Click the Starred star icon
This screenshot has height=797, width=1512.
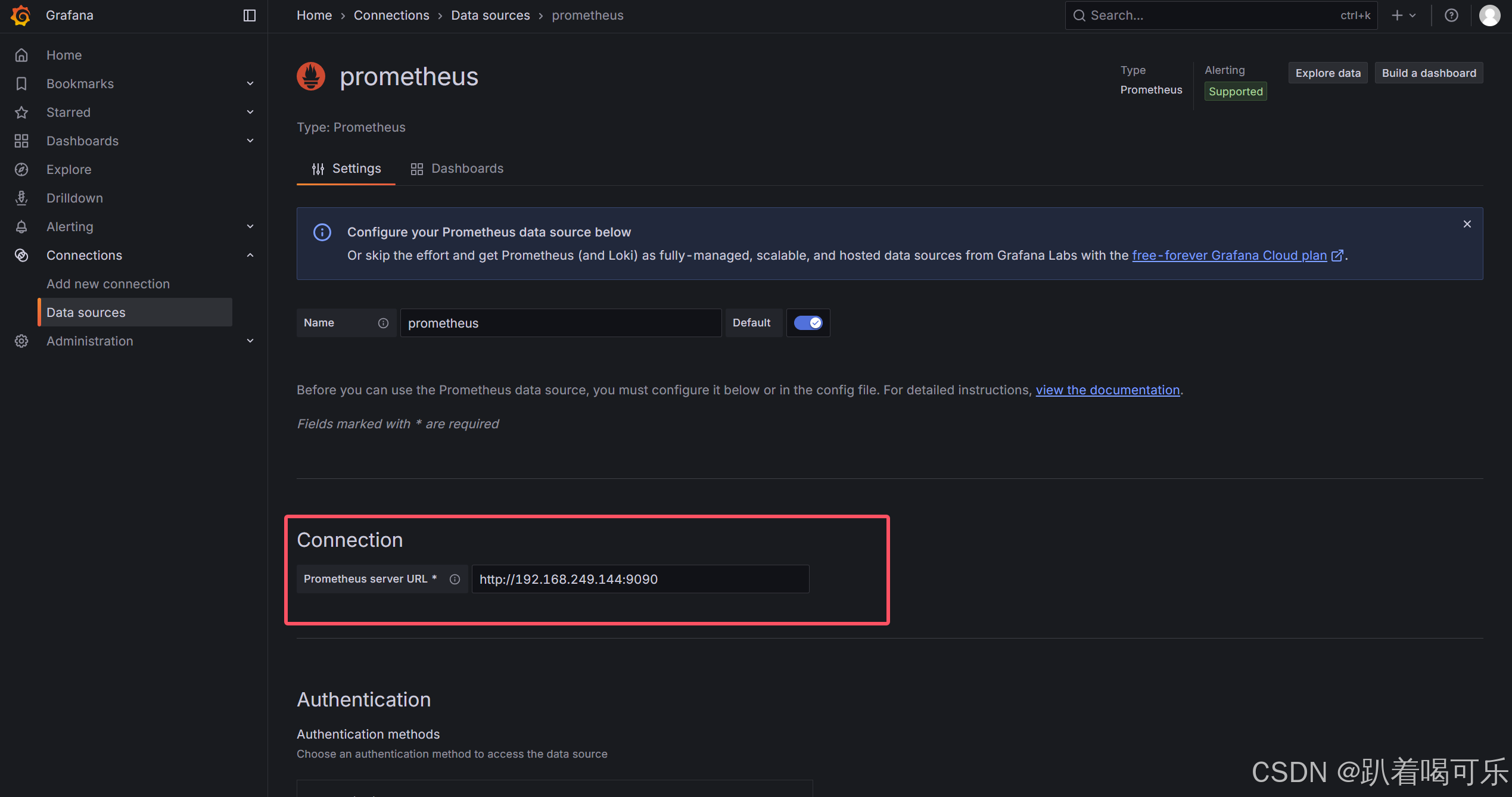21,112
